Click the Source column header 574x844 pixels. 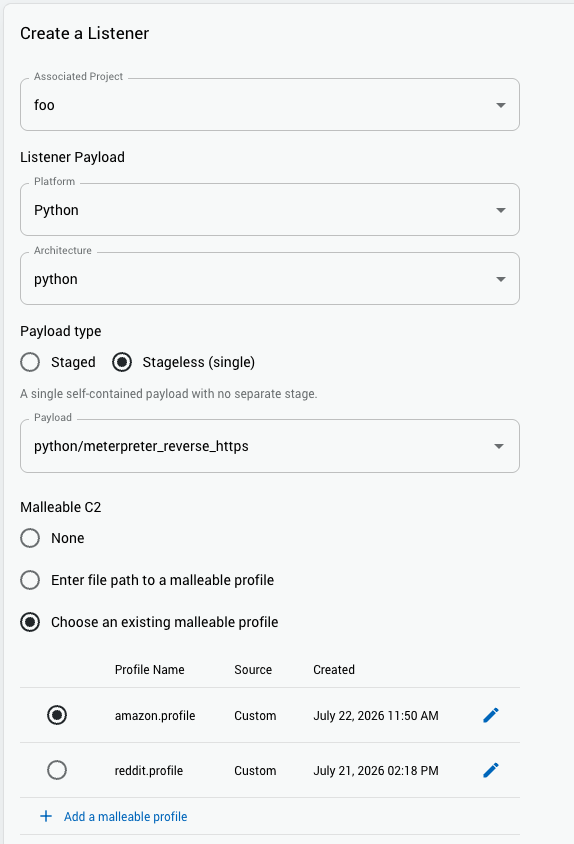coord(253,670)
